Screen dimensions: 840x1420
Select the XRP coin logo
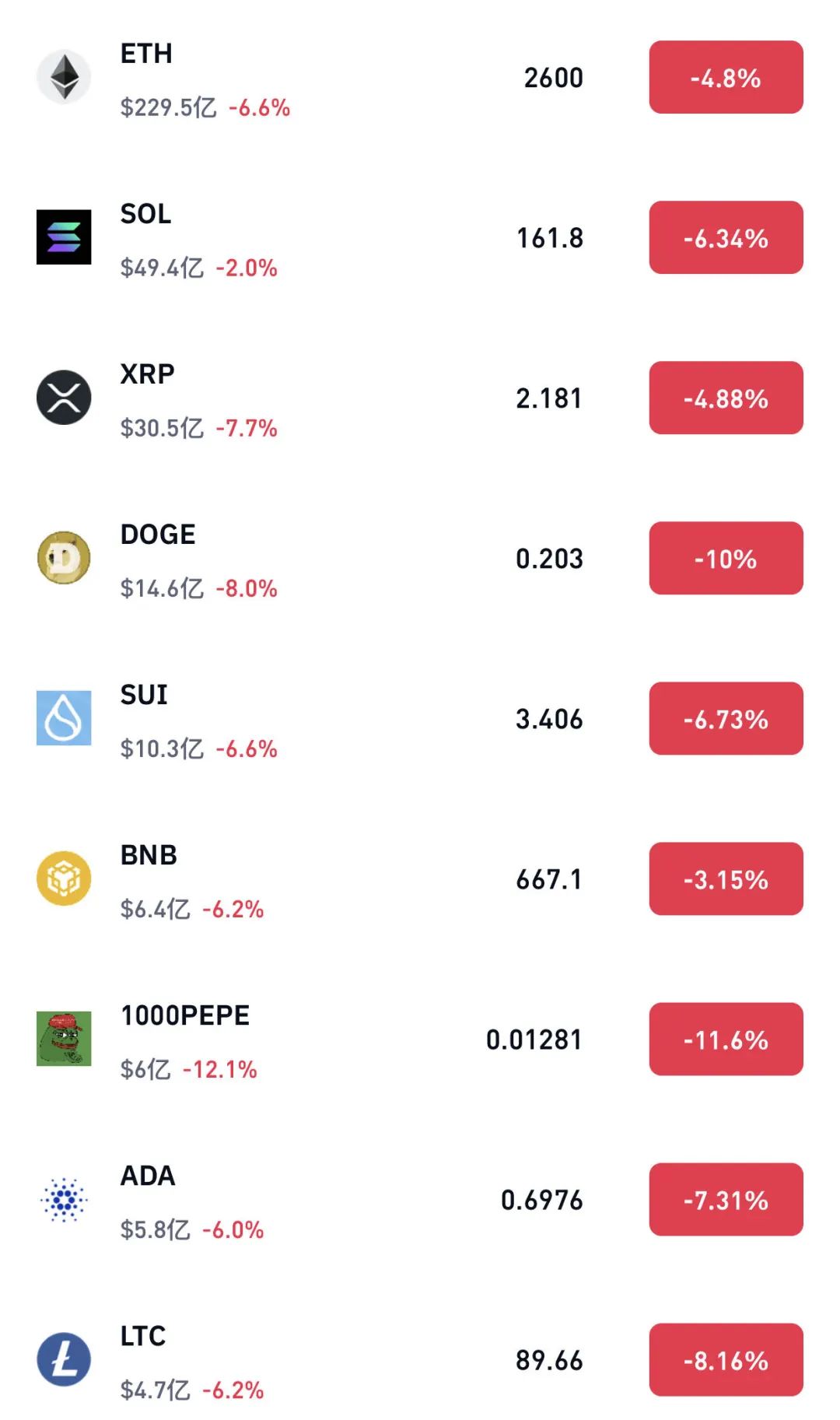coord(64,398)
